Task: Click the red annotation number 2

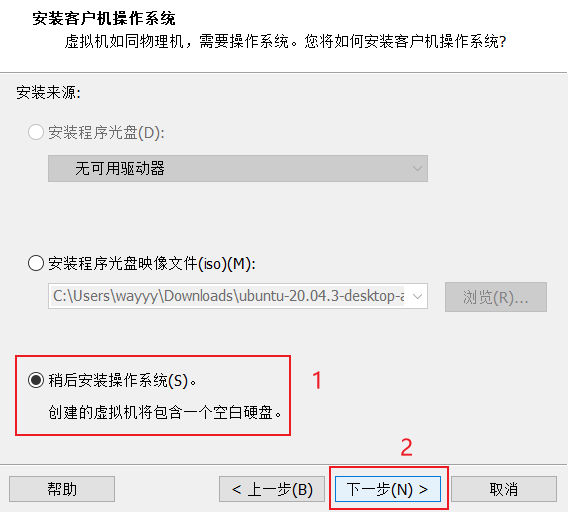Action: (x=406, y=448)
